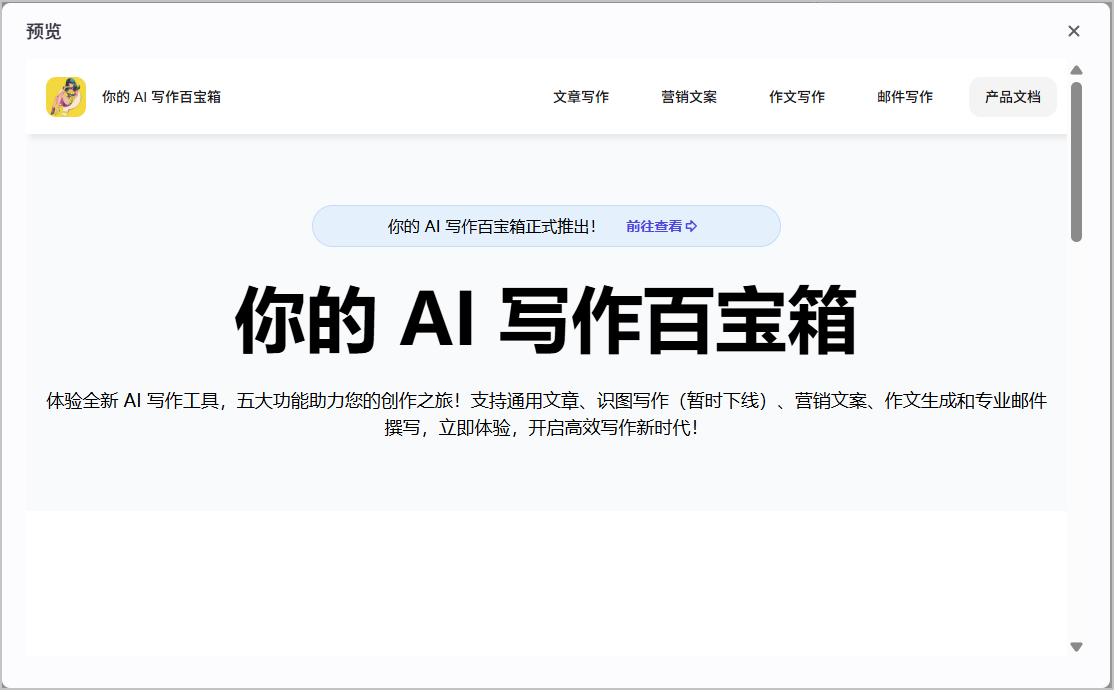The image size is (1114, 690).
Task: Click the blank white section under the hero
Action: click(x=546, y=583)
